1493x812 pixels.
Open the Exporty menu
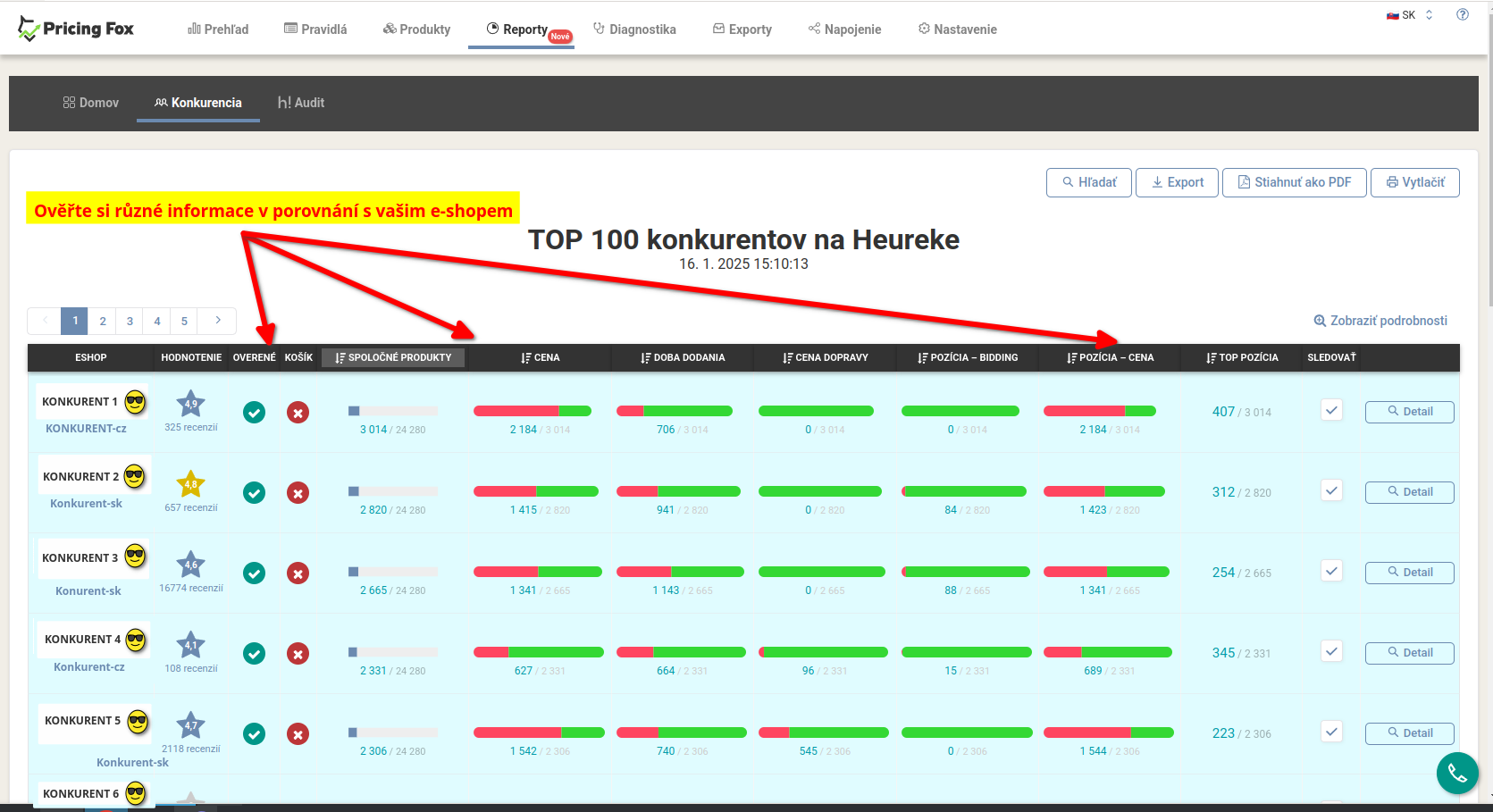pos(742,29)
